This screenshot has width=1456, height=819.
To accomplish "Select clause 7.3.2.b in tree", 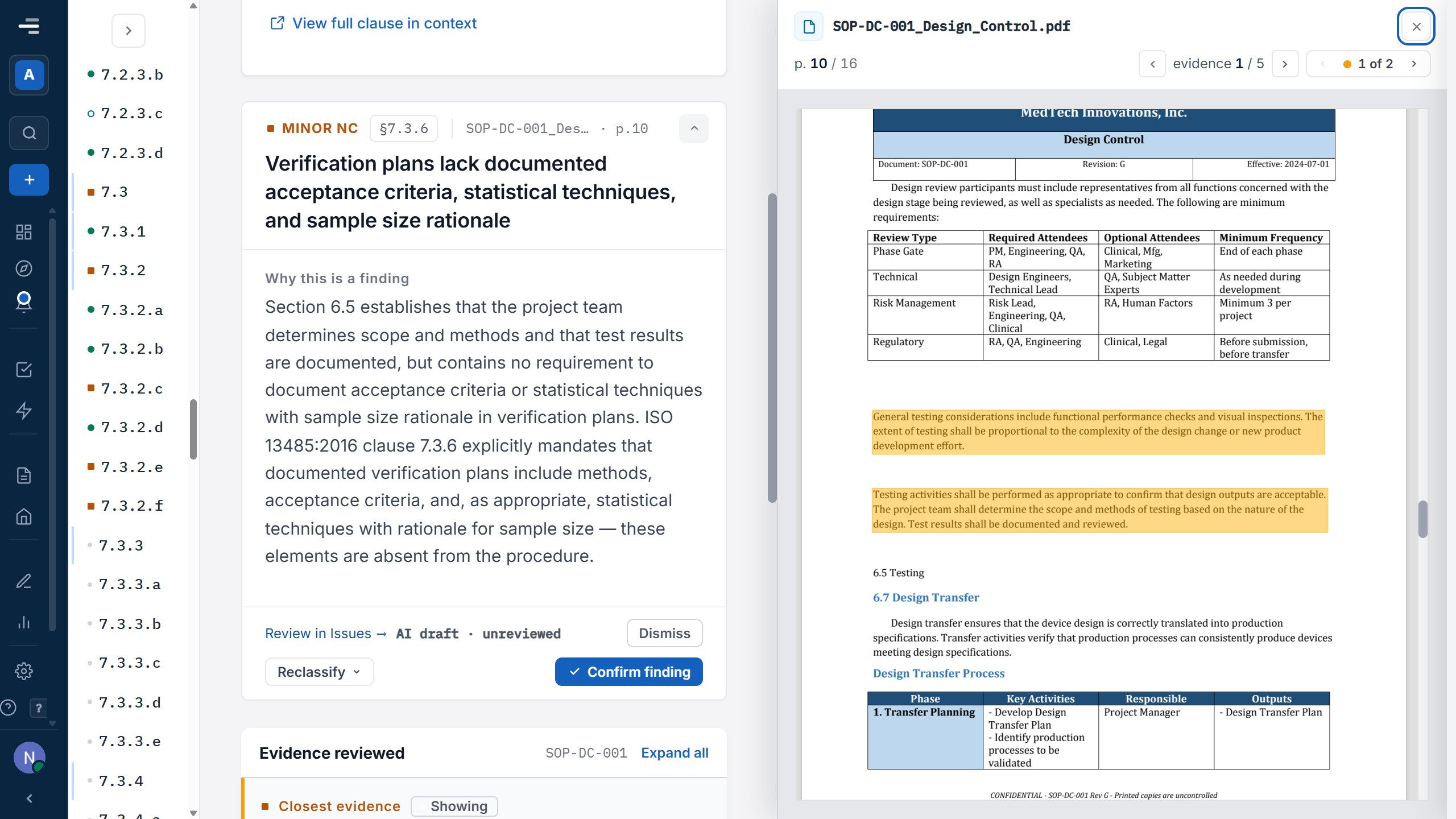I will (x=126, y=349).
